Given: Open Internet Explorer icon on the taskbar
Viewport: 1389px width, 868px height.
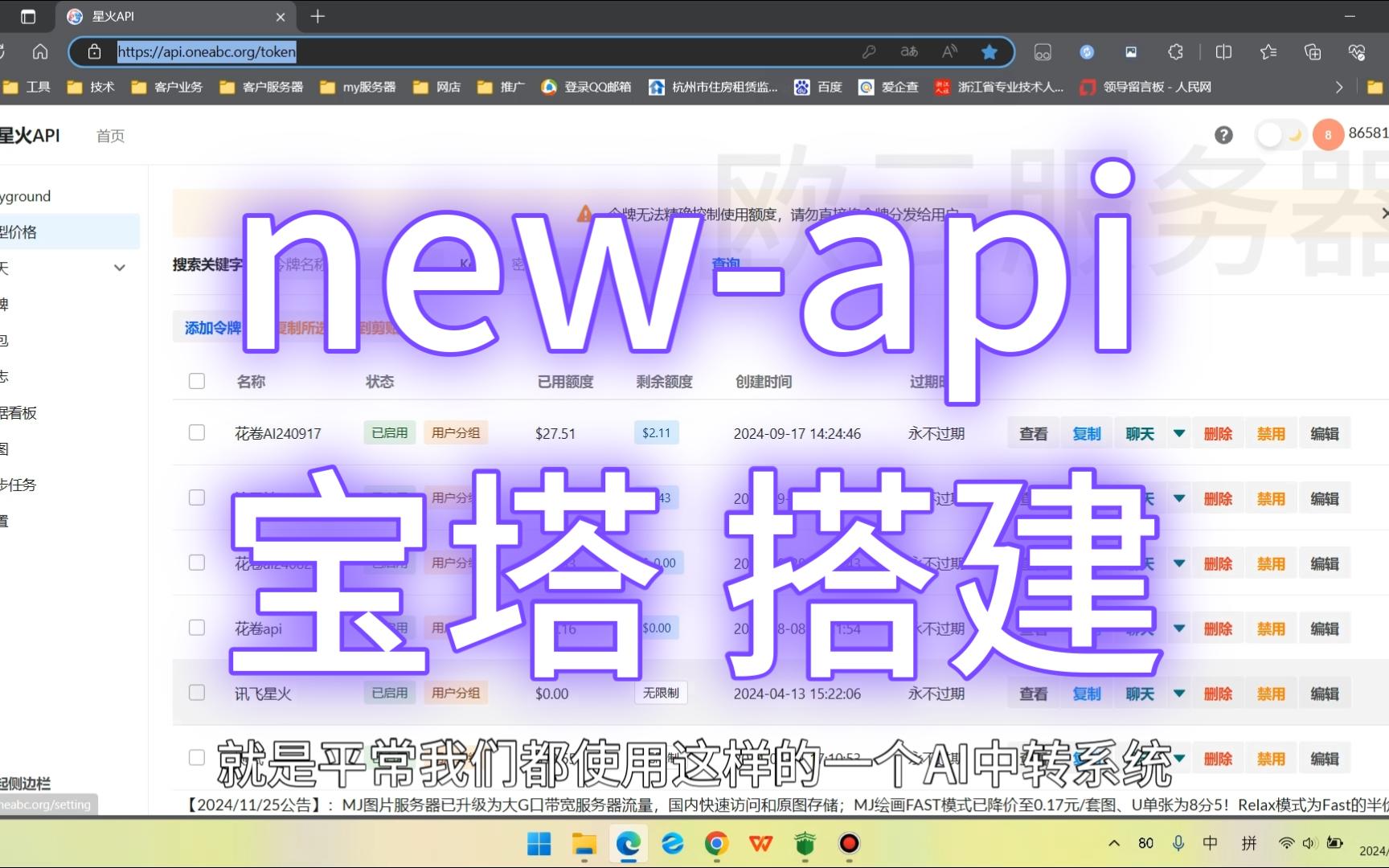Looking at the screenshot, I should point(672,843).
